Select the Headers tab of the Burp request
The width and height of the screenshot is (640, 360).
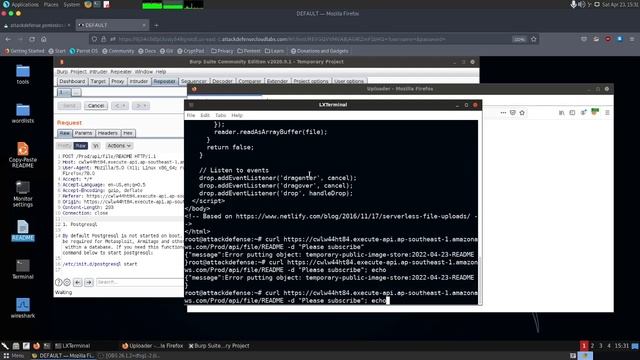108,133
